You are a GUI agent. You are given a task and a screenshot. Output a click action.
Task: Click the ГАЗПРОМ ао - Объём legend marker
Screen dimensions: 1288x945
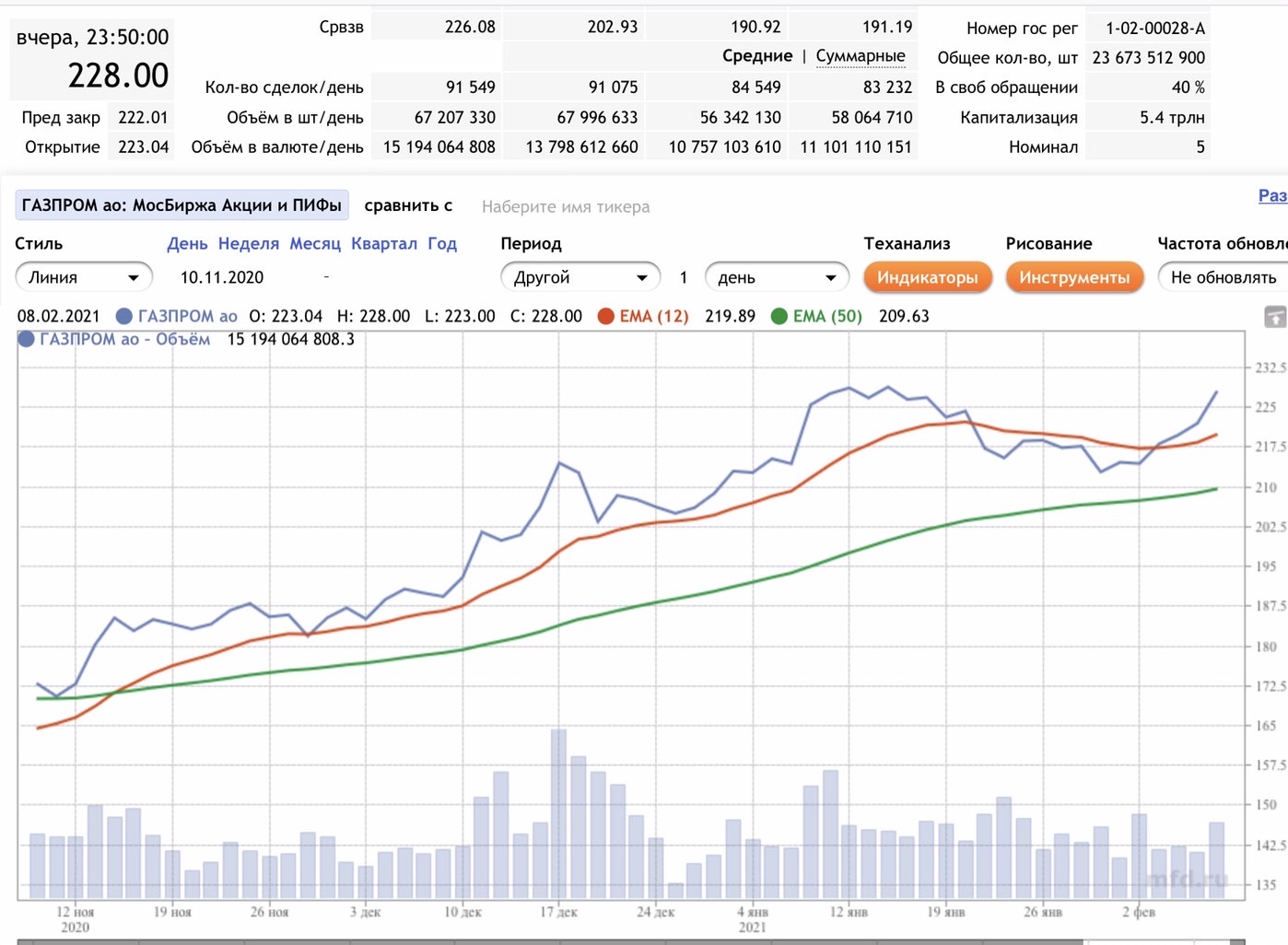click(26, 339)
